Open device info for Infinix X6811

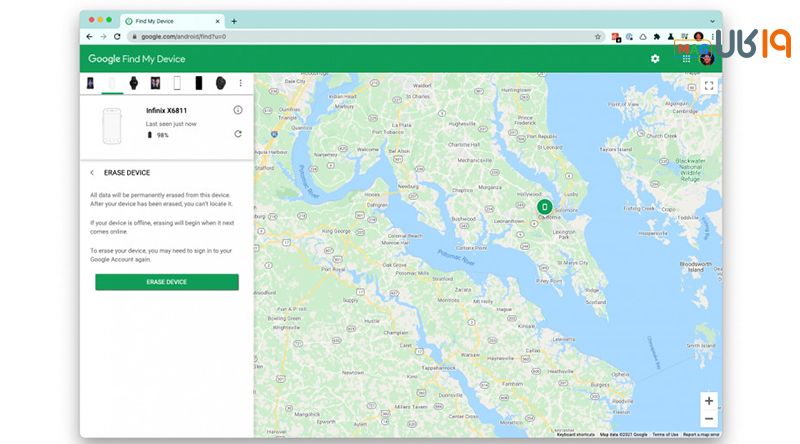[238, 110]
